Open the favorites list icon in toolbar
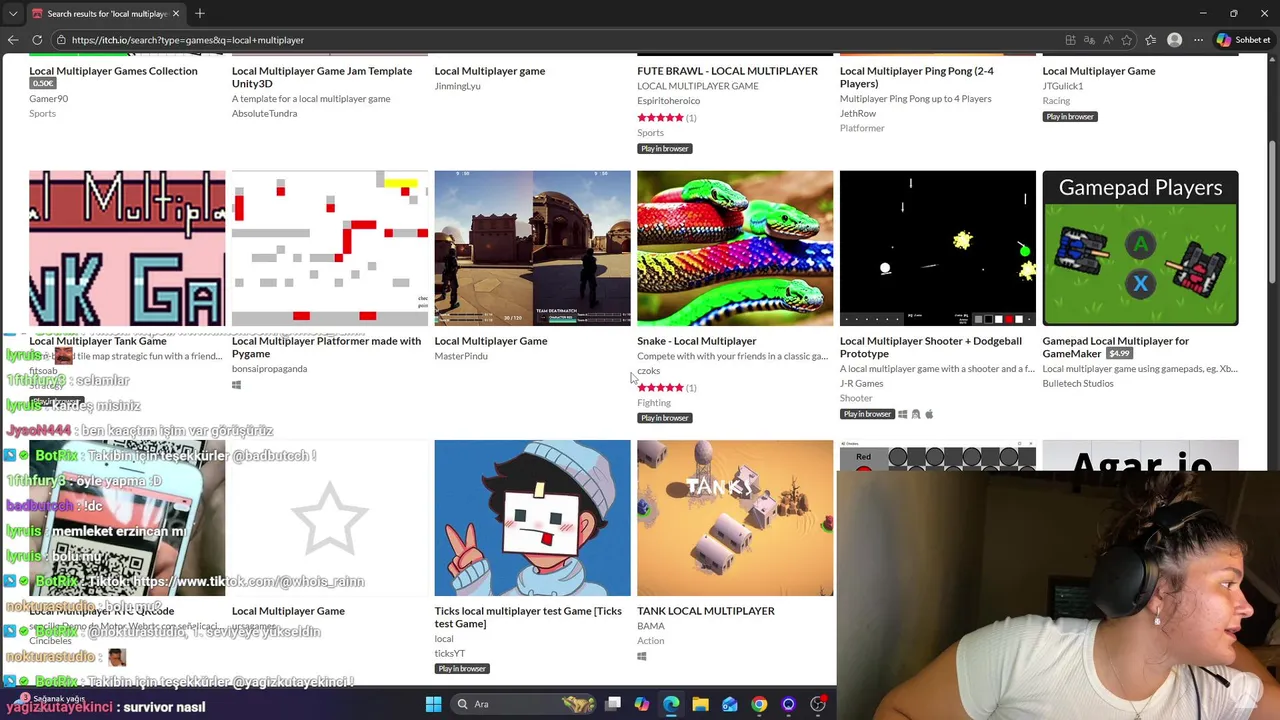This screenshot has height=720, width=1280. click(1151, 40)
